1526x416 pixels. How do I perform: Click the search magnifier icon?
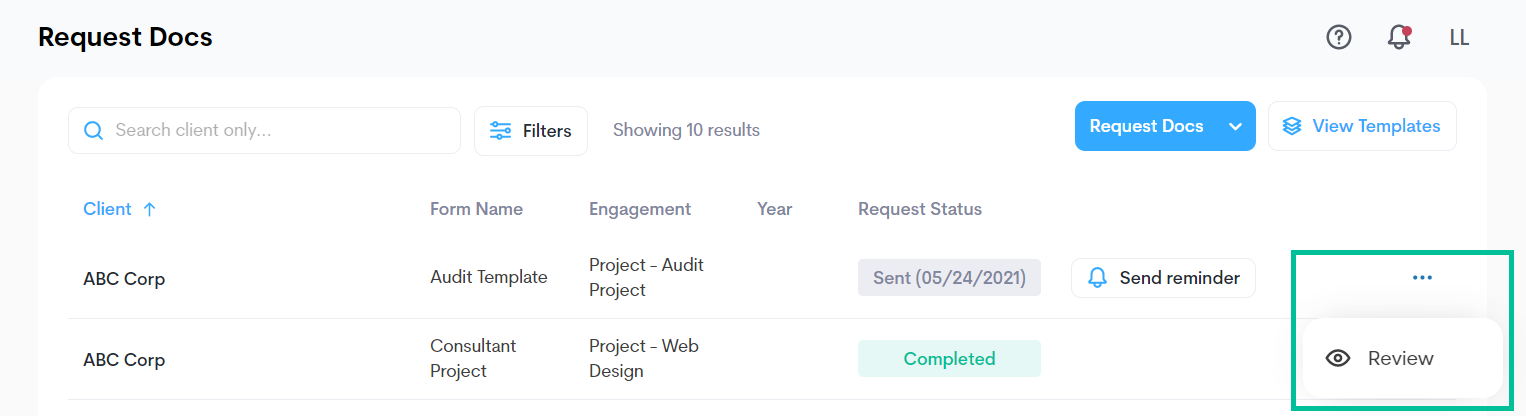point(93,131)
